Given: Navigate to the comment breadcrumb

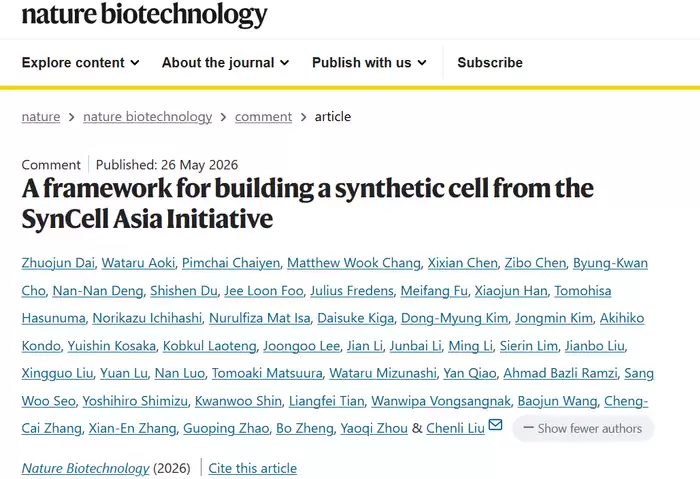Looking at the screenshot, I should point(263,117).
